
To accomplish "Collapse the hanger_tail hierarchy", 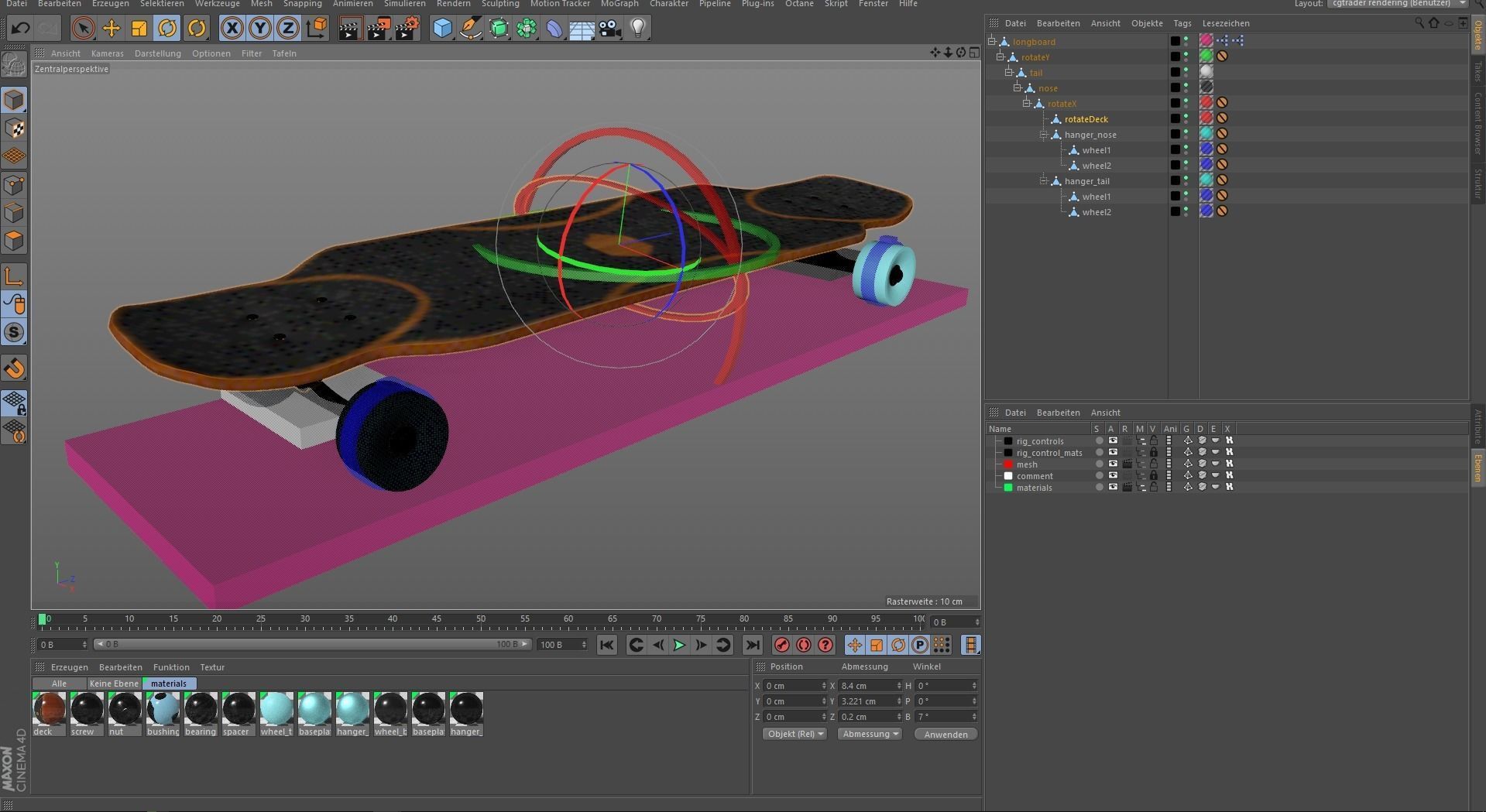I will 1044,180.
